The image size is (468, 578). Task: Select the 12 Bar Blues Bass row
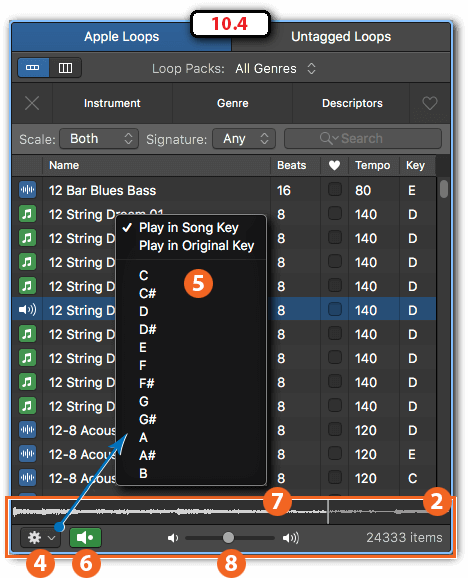pyautogui.click(x=224, y=190)
